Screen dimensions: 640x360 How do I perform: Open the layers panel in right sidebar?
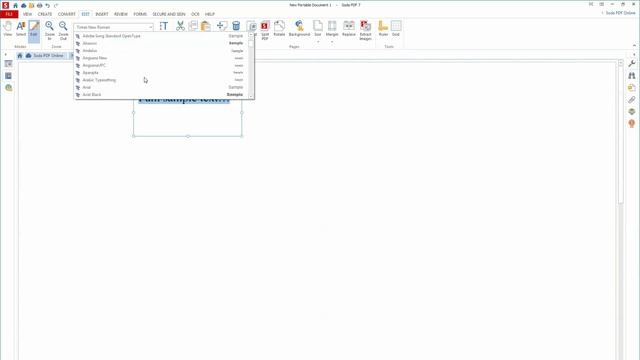631,111
